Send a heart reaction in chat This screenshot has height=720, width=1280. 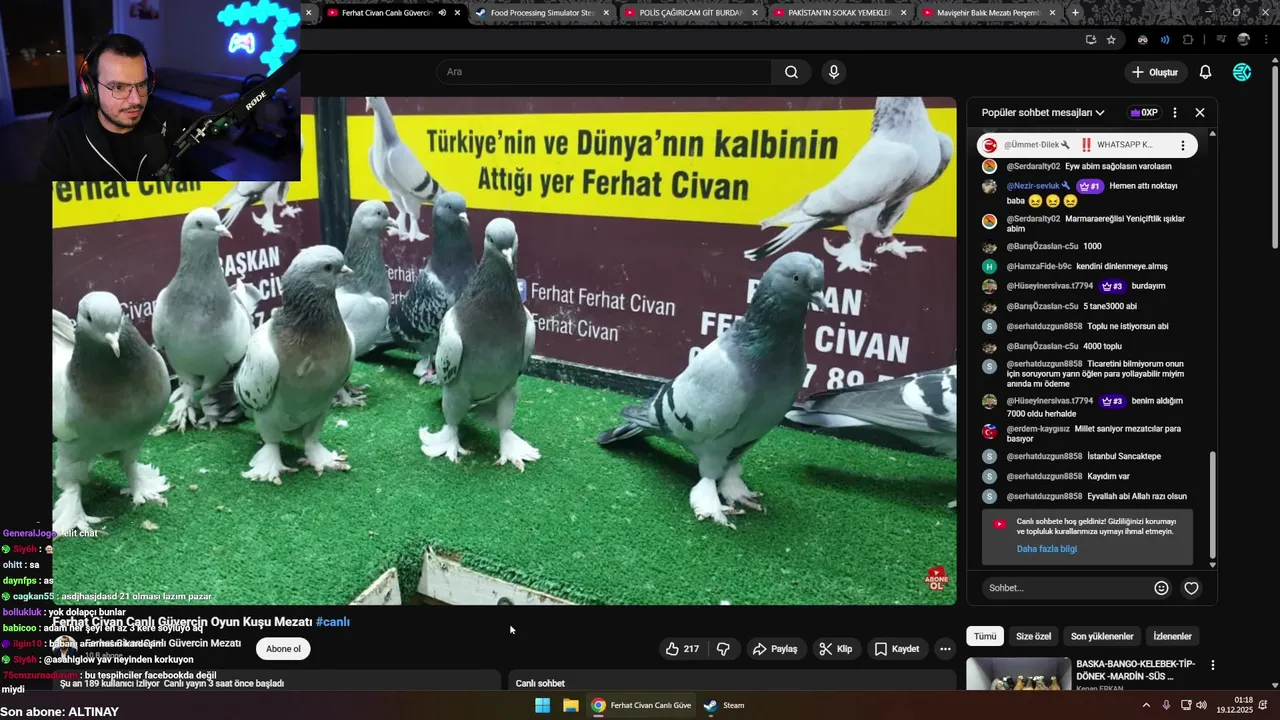(1191, 588)
